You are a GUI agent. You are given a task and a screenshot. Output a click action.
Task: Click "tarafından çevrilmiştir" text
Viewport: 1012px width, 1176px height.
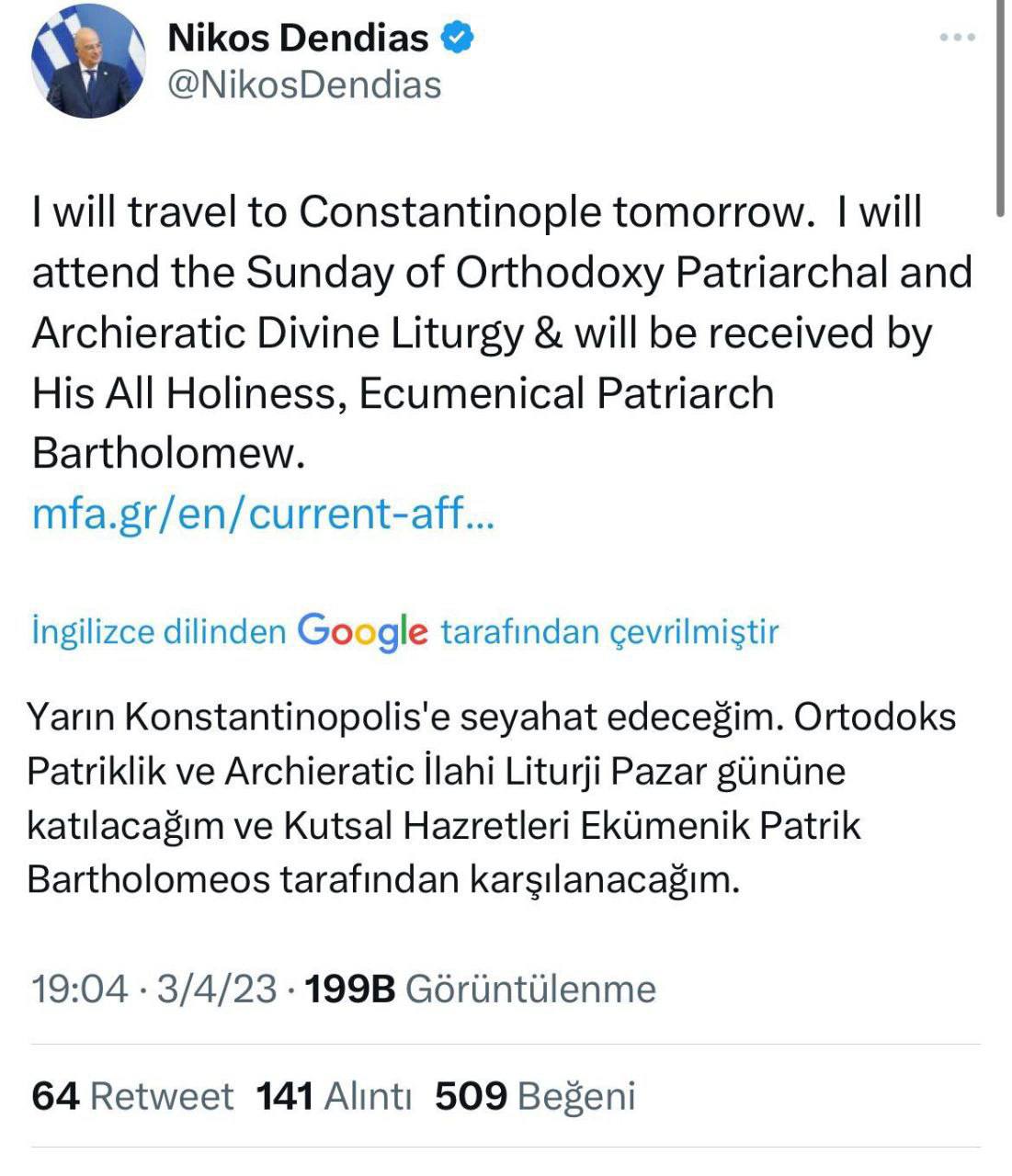pyautogui.click(x=609, y=632)
